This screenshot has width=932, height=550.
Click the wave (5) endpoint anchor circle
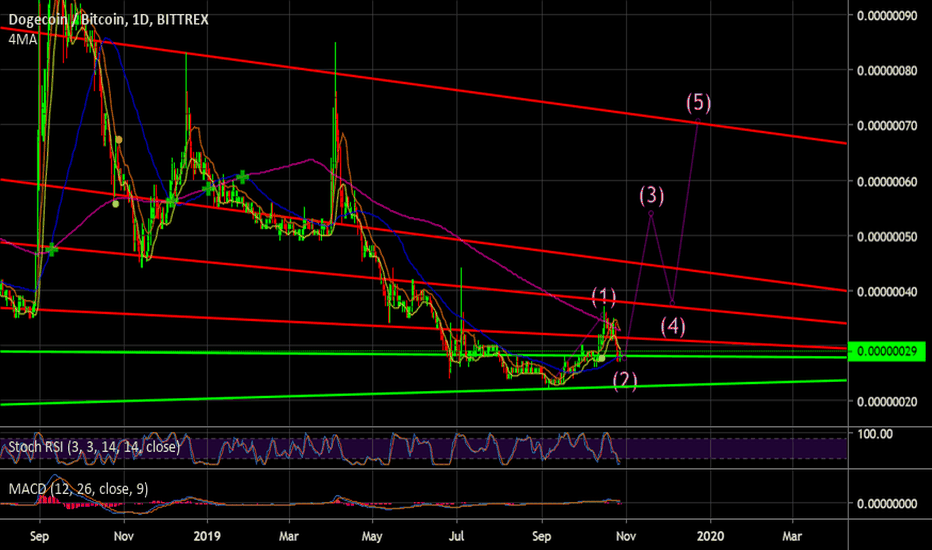pyautogui.click(x=698, y=121)
